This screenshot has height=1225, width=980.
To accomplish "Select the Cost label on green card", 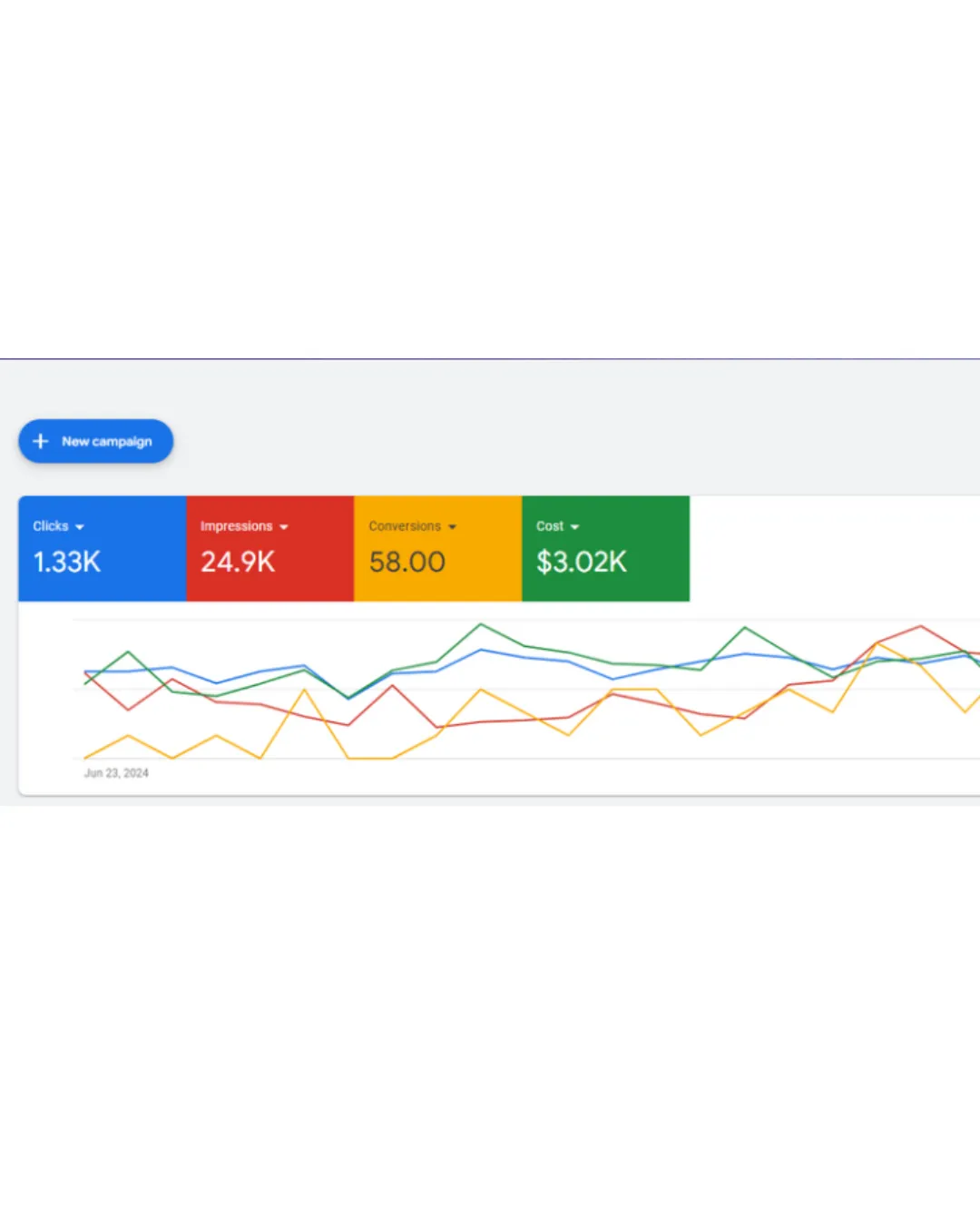I will [x=549, y=526].
